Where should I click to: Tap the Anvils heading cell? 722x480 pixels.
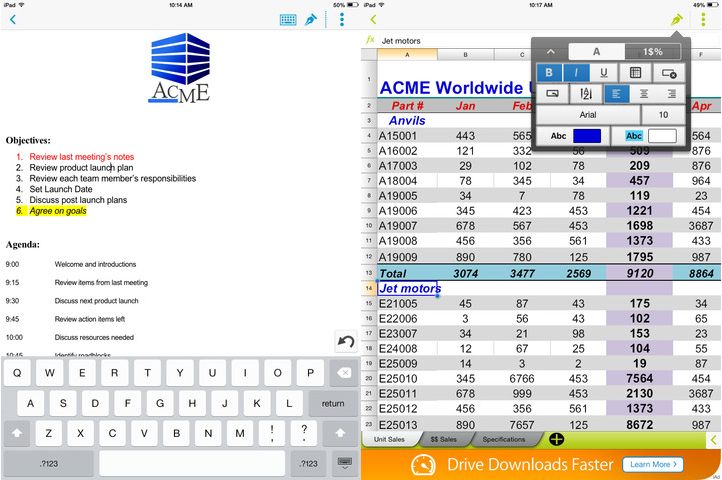407,120
